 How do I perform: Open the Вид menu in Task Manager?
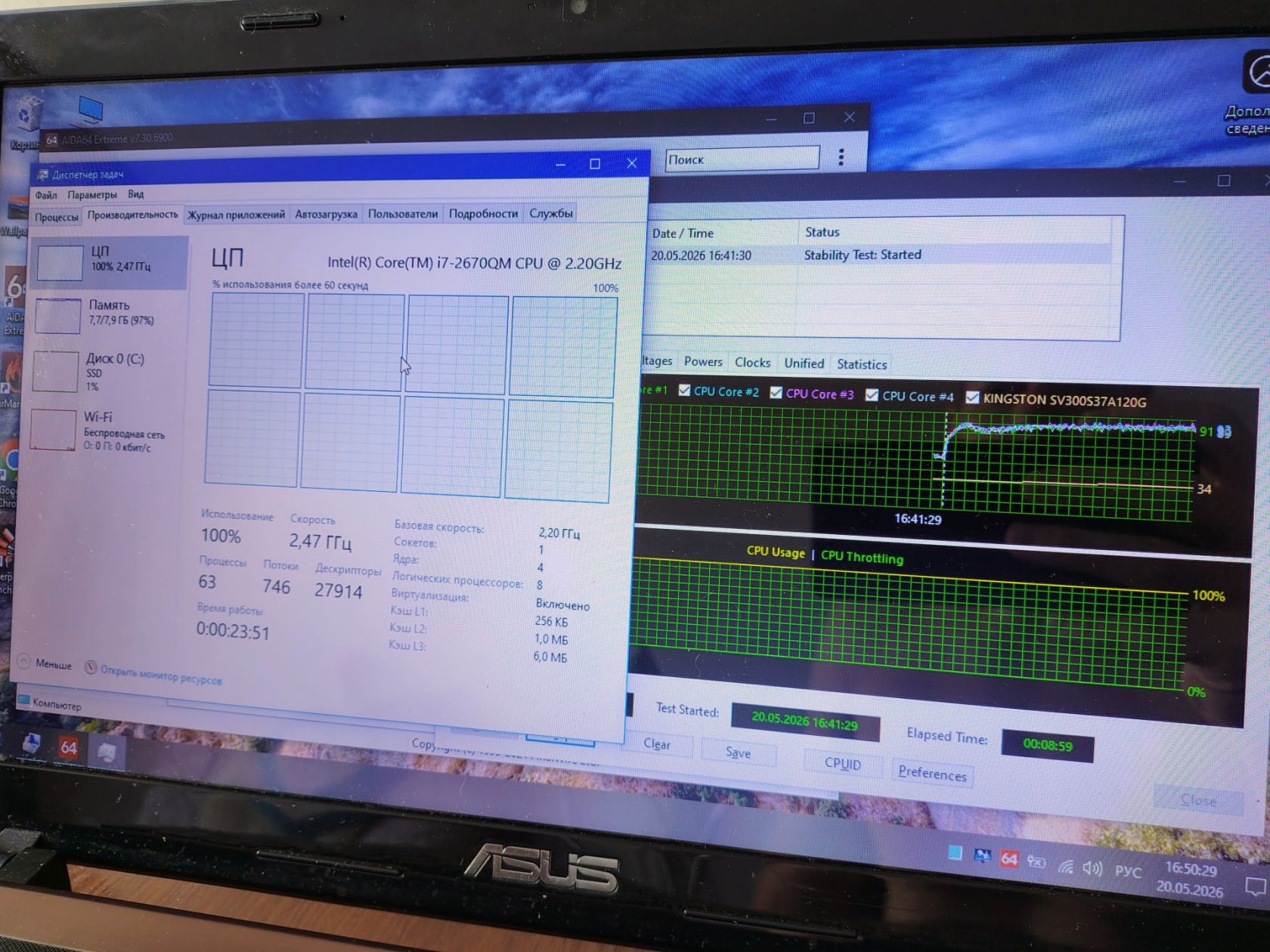point(135,194)
